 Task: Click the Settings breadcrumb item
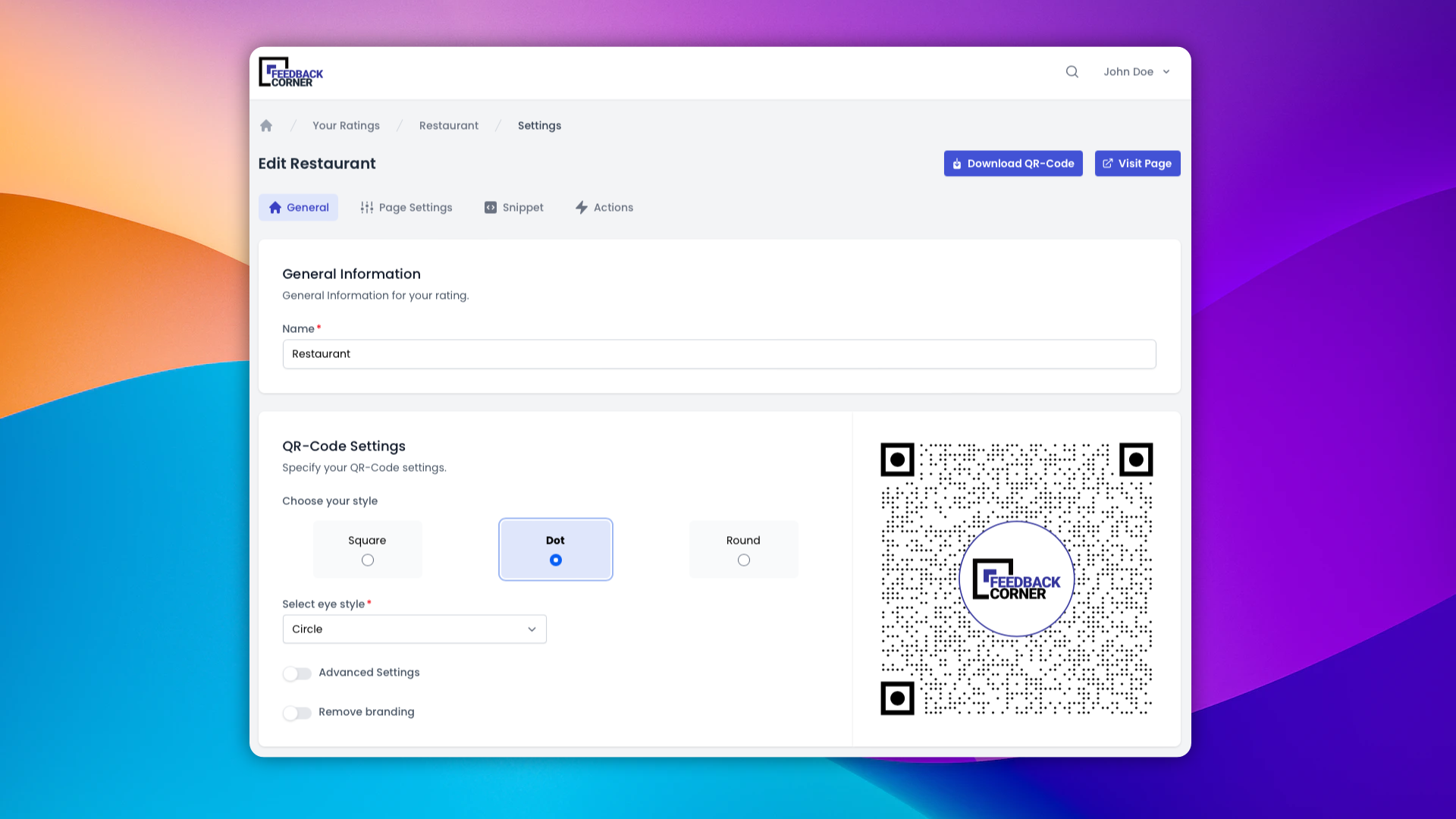coord(539,126)
